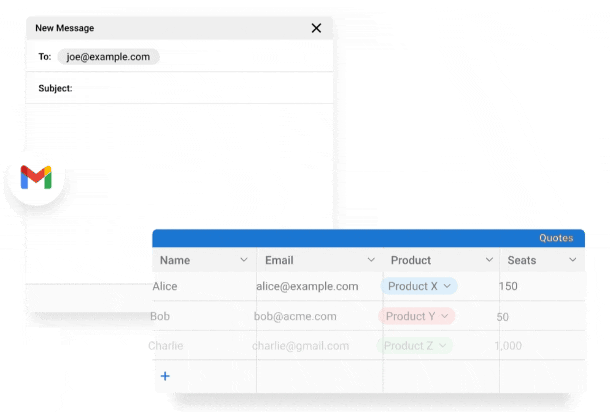
Task: Select the bob@acme.com email cell
Action: (x=295, y=316)
